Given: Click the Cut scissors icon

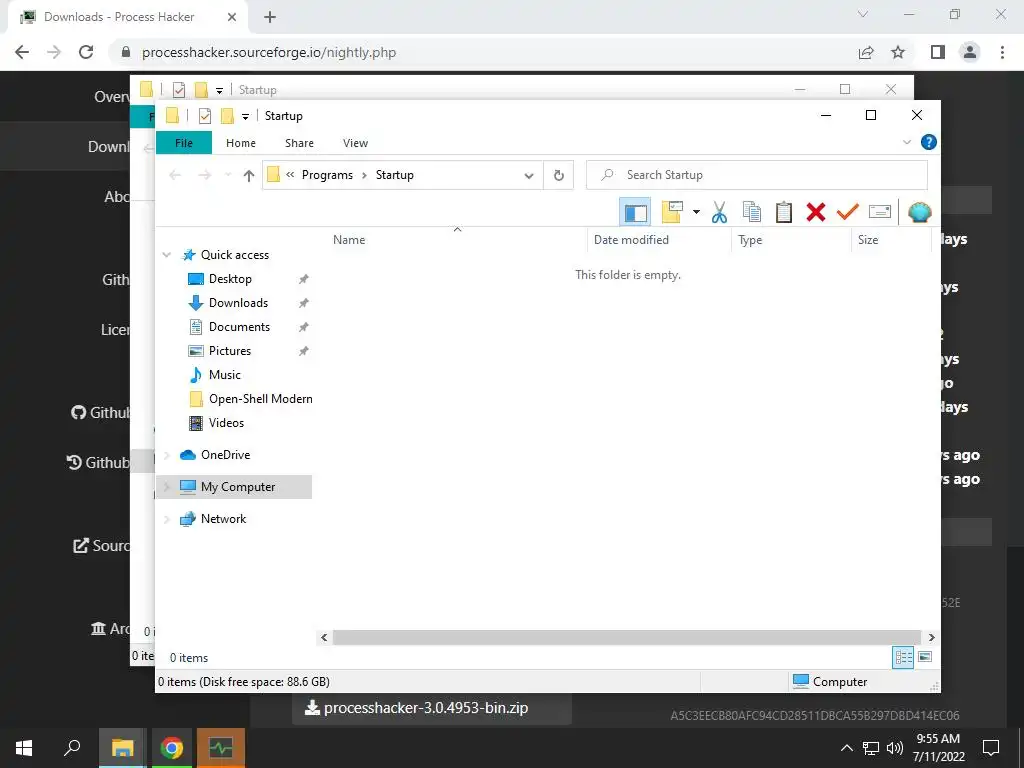Looking at the screenshot, I should click(x=719, y=212).
